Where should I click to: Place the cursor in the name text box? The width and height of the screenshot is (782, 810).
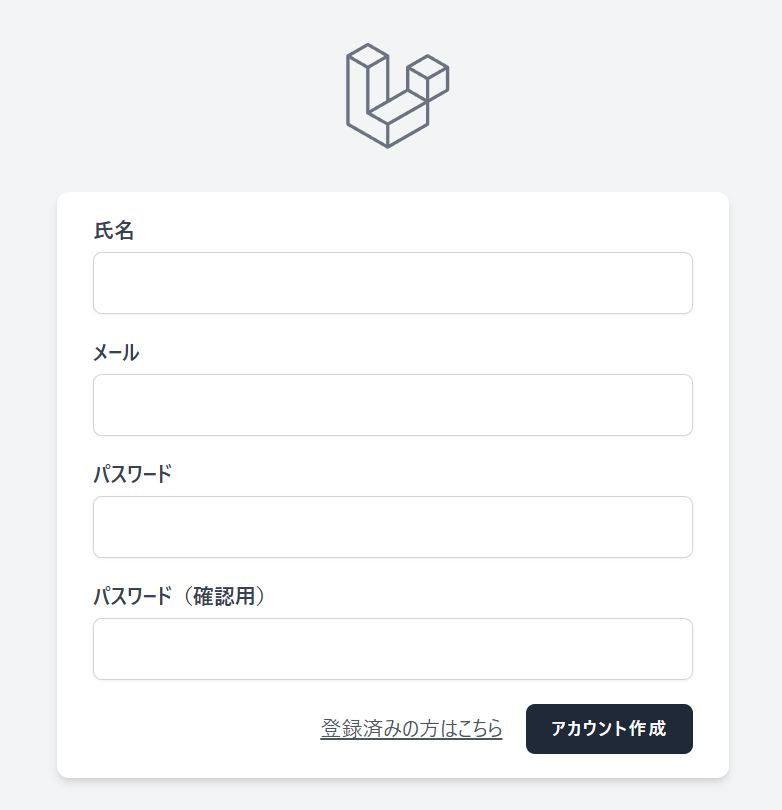[392, 283]
